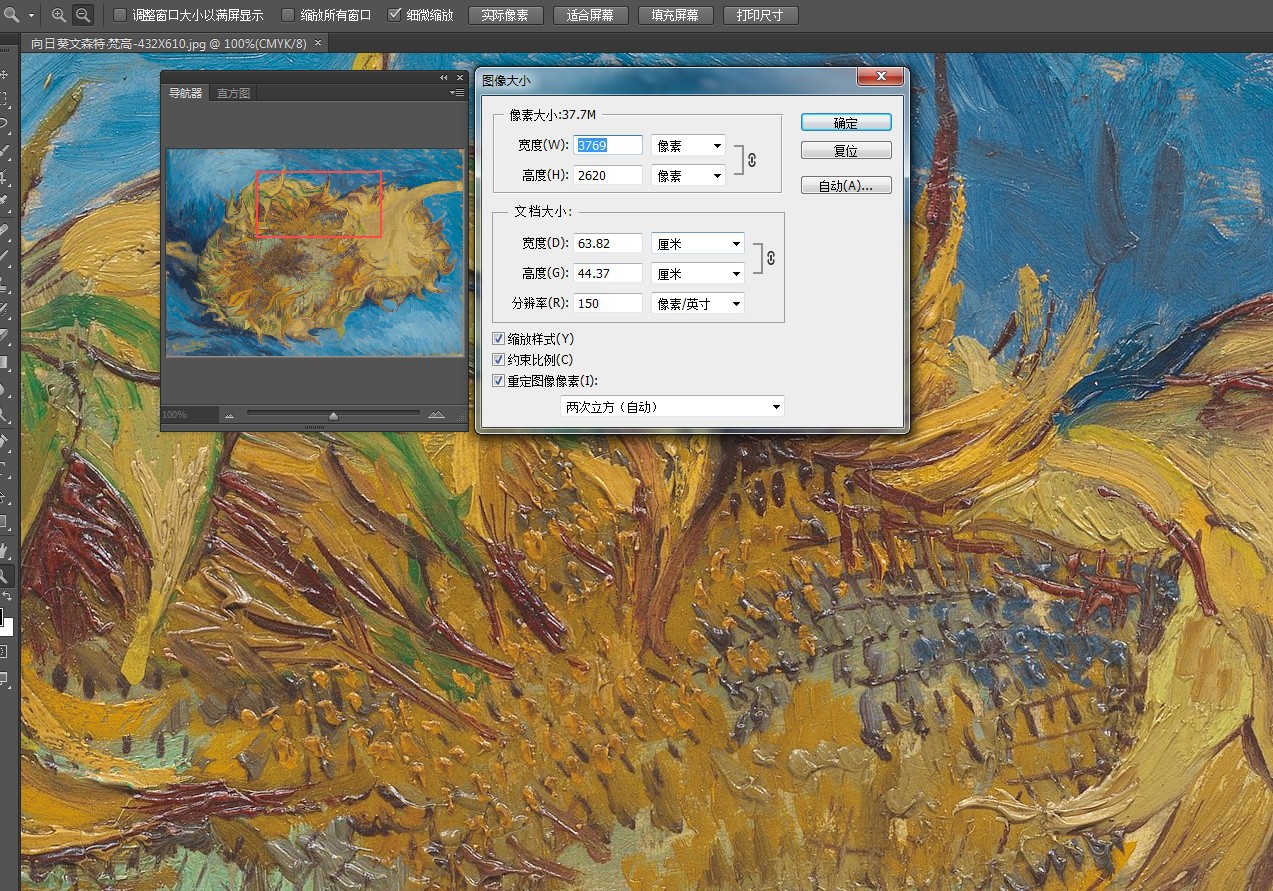Select the Rectangular Marquee tool

pos(5,99)
